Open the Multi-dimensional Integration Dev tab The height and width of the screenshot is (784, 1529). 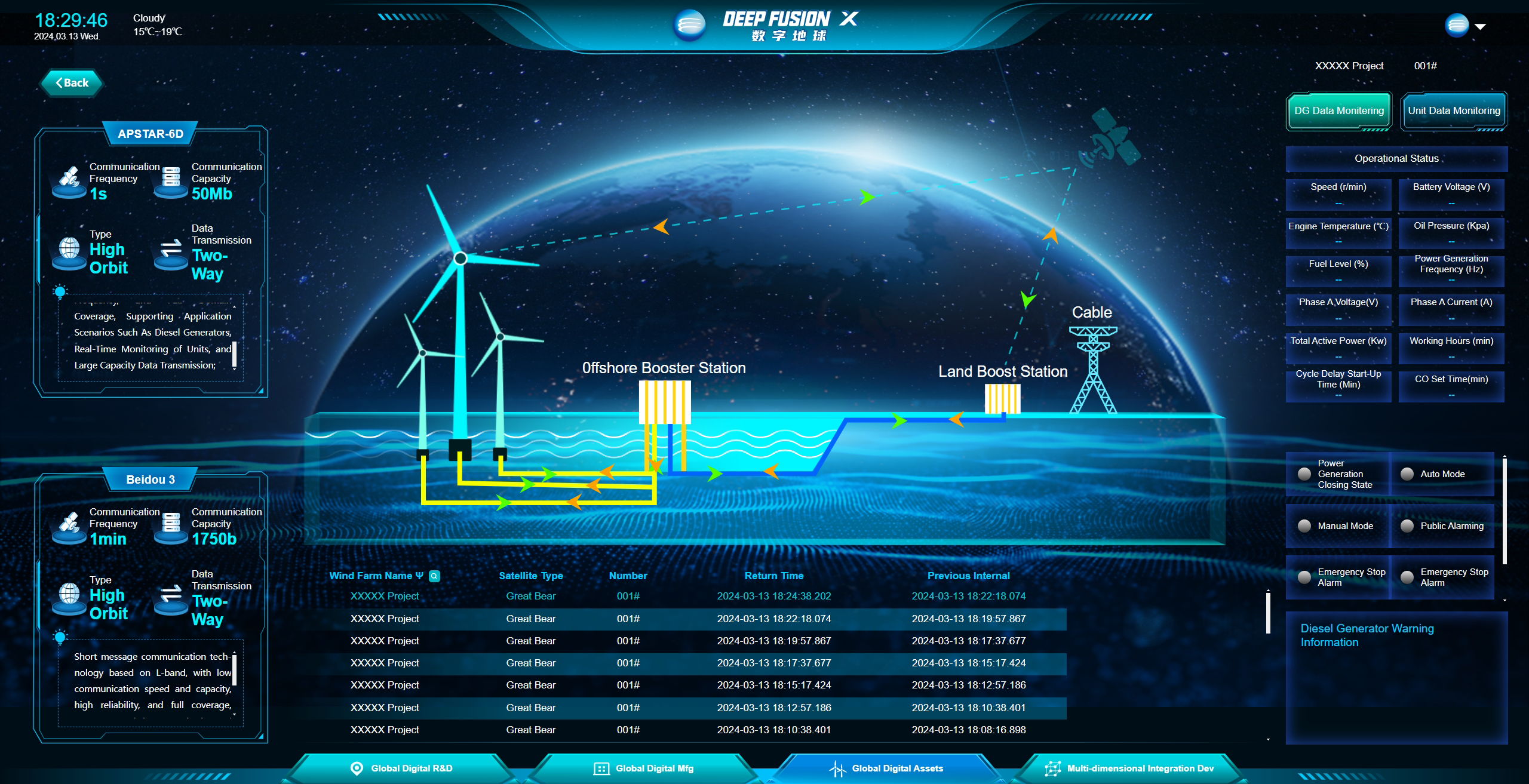click(1130, 768)
